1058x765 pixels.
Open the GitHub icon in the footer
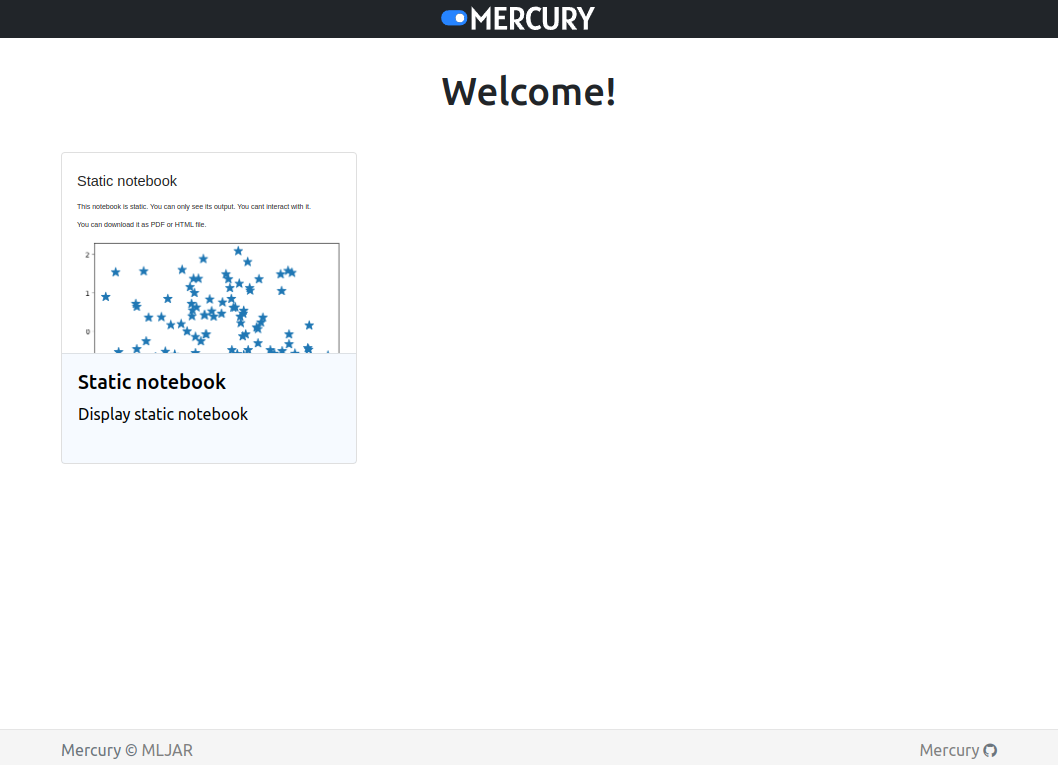click(990, 750)
